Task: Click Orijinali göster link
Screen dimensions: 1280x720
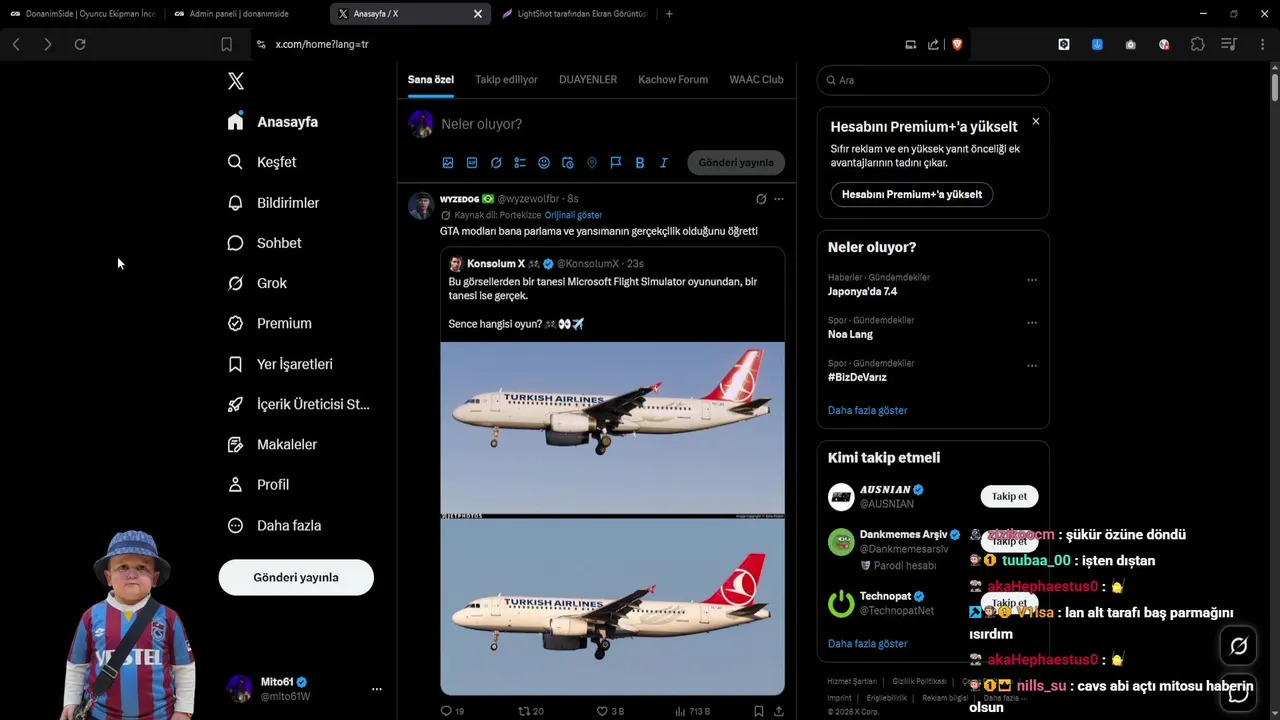Action: tap(573, 215)
